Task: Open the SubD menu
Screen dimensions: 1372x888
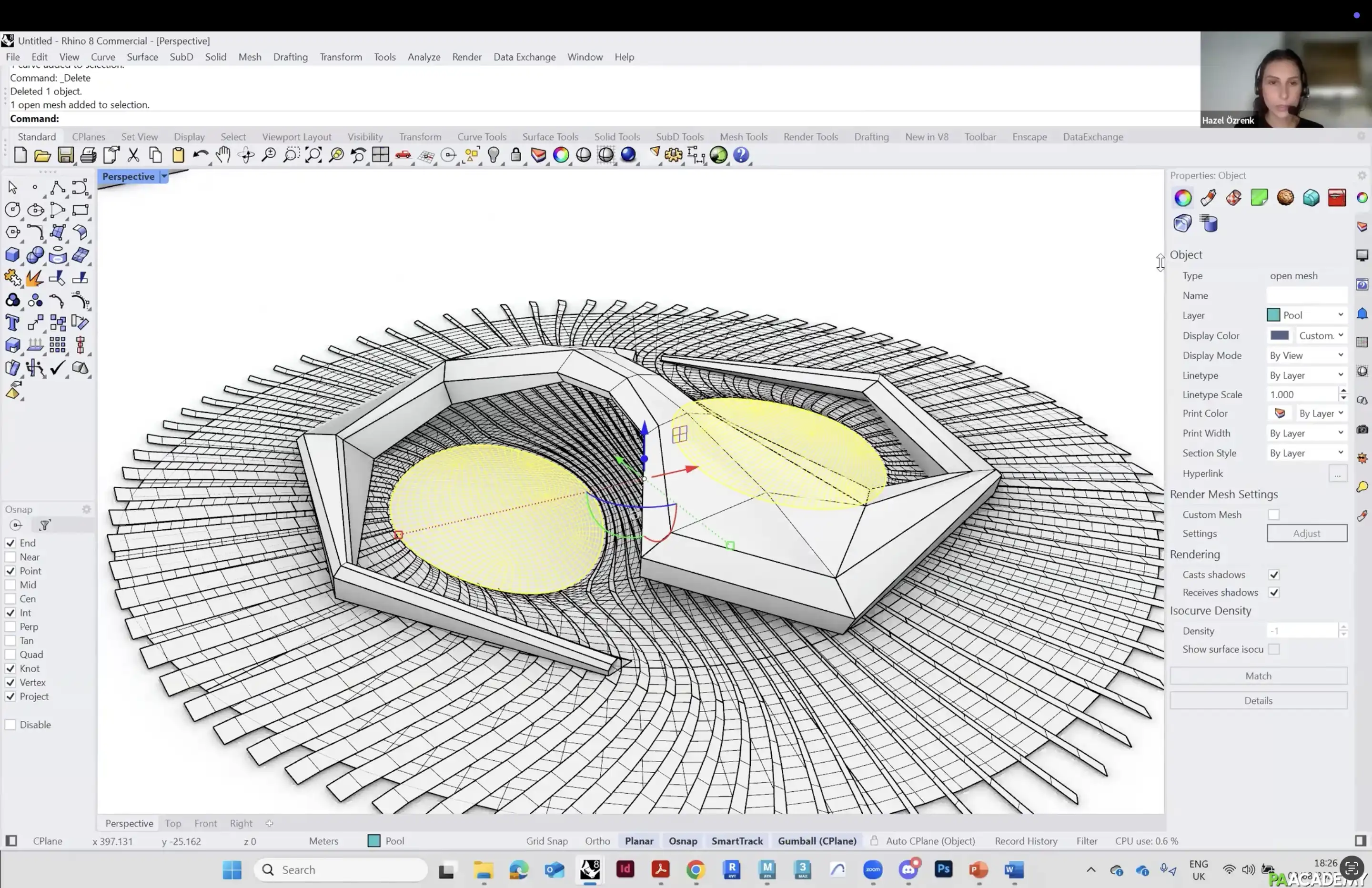Action: 181,57
